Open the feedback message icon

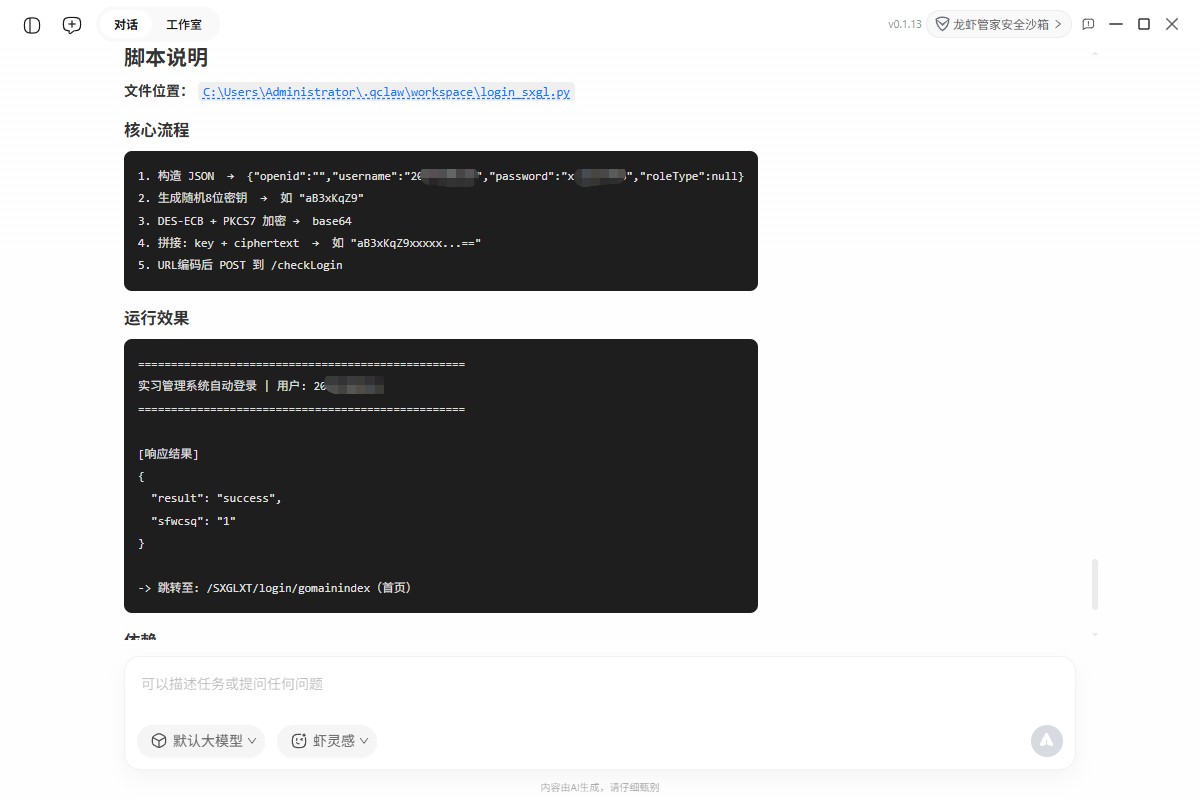pos(1088,24)
